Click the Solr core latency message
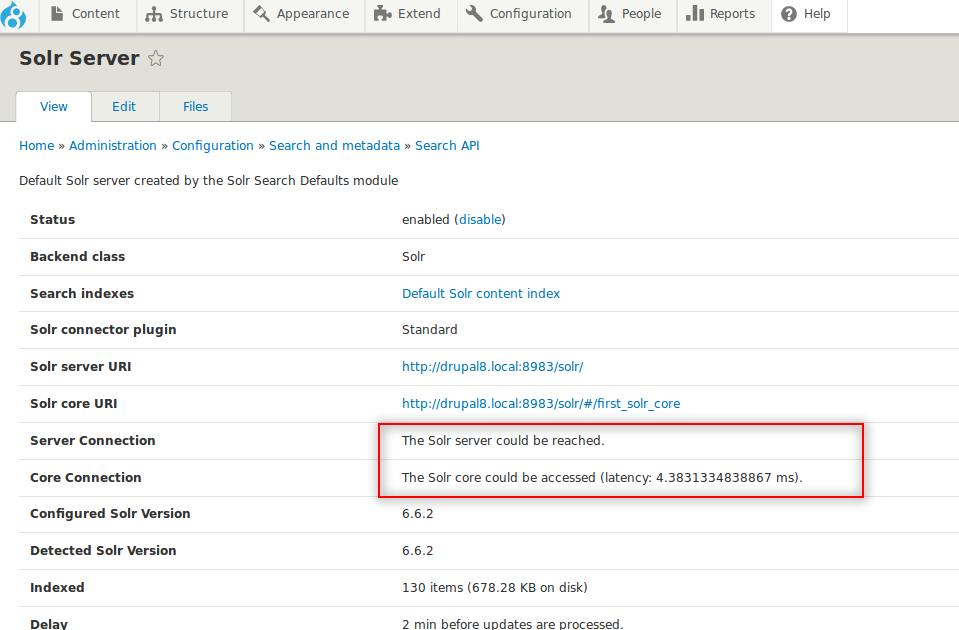 coord(602,478)
